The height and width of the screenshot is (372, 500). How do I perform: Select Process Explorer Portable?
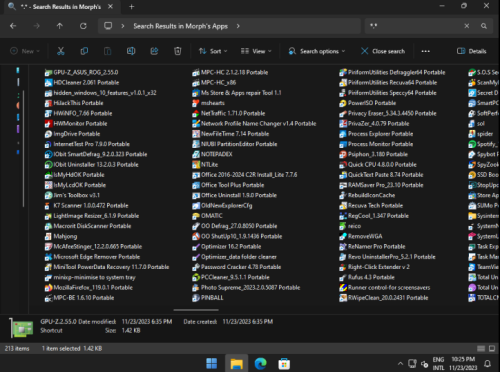[376, 134]
